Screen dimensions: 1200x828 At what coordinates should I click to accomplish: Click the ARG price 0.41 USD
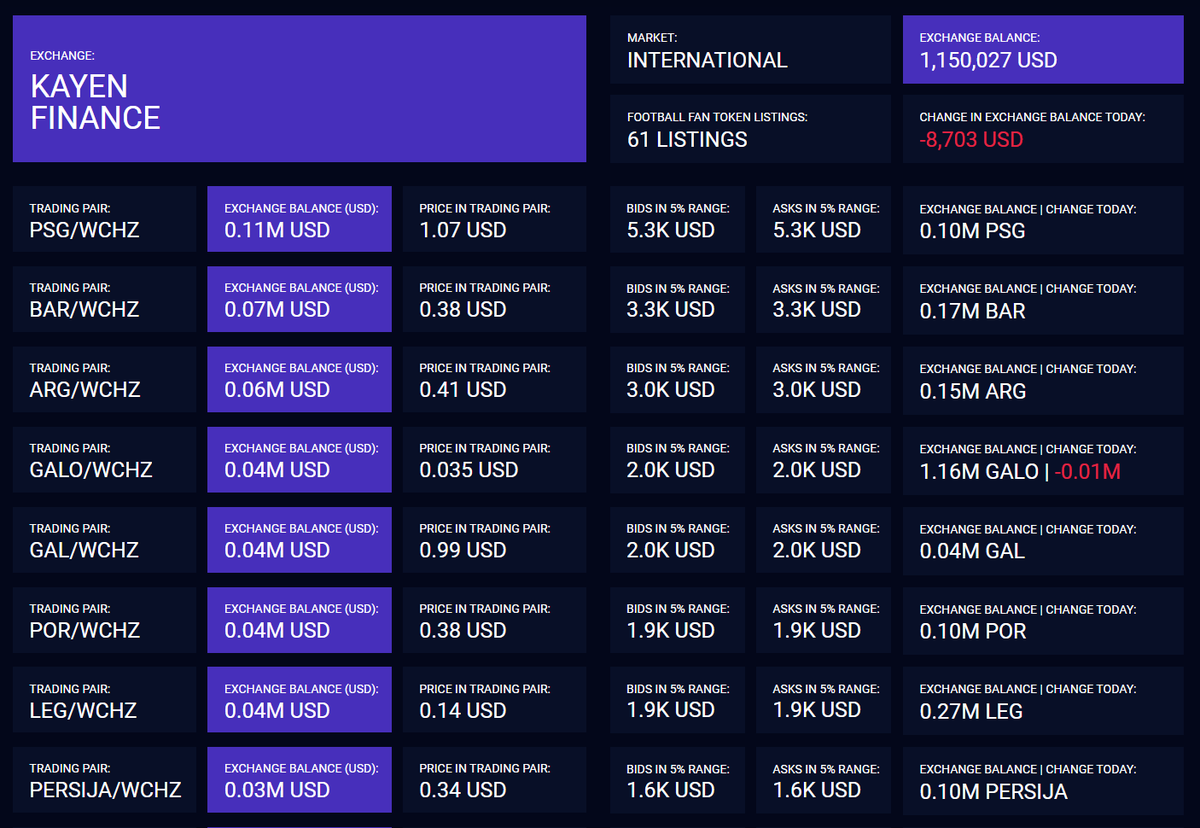pos(494,379)
